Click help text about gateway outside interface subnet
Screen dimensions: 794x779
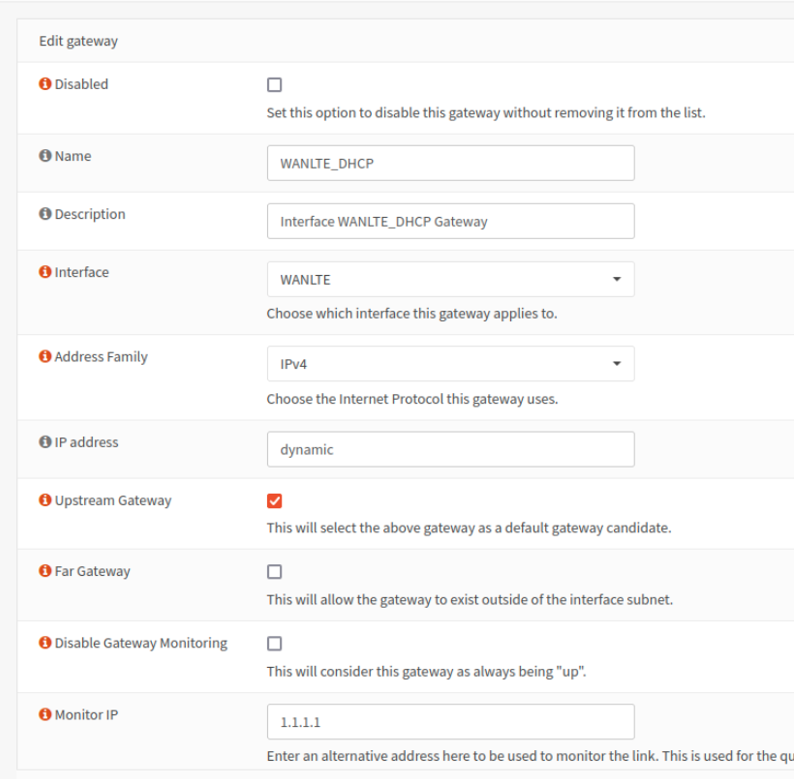pyautogui.click(x=470, y=600)
